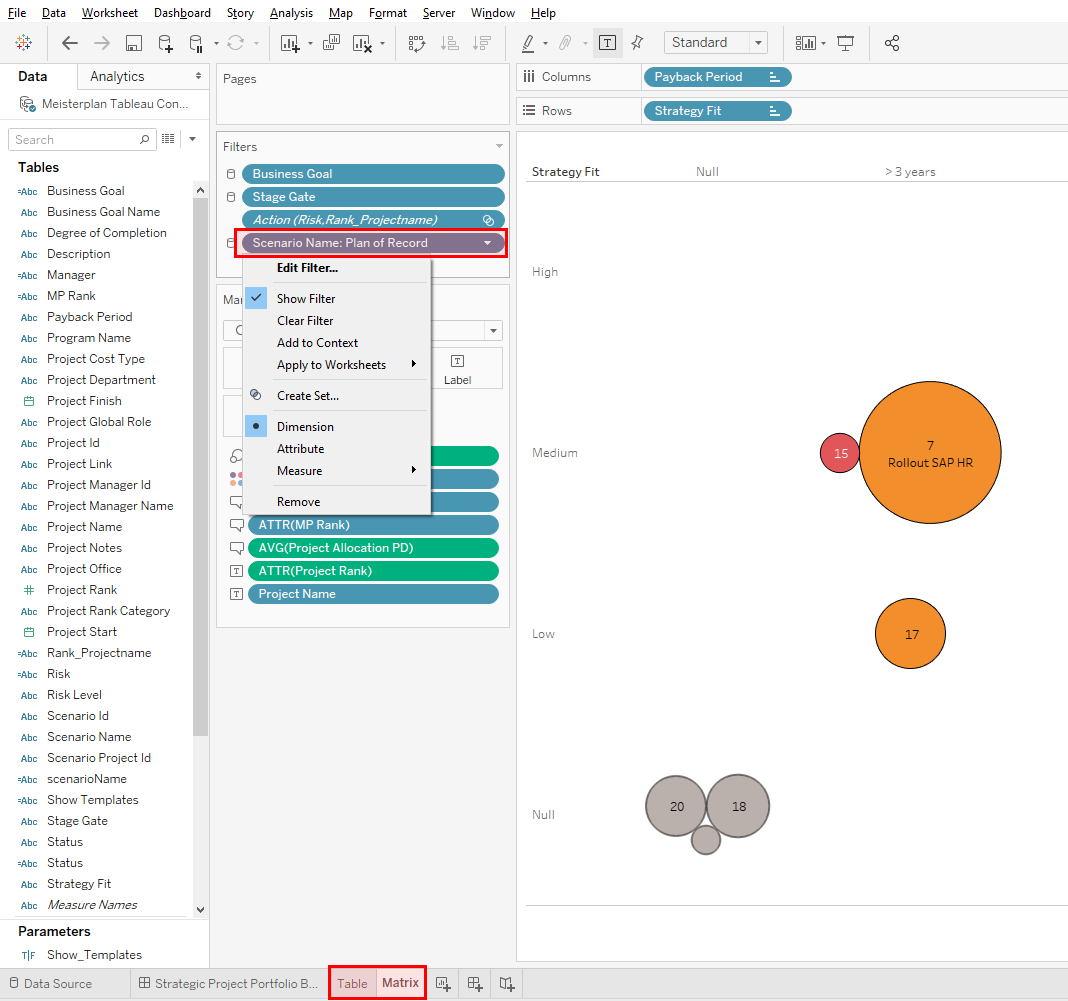This screenshot has width=1068, height=1001.
Task: Click new story icon in bottom tab bar
Action: pyautogui.click(x=507, y=983)
